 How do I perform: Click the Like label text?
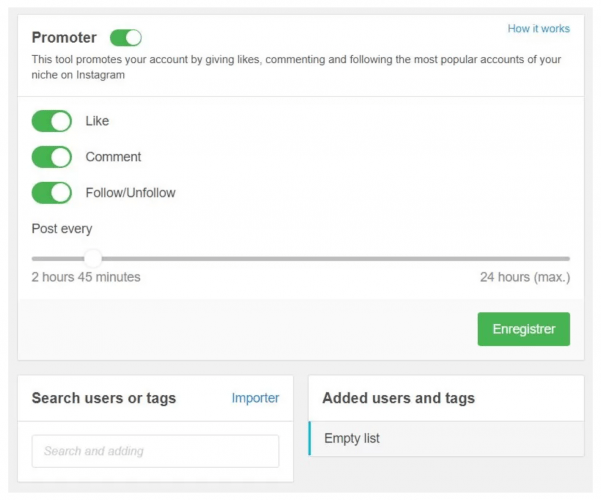click(x=98, y=121)
